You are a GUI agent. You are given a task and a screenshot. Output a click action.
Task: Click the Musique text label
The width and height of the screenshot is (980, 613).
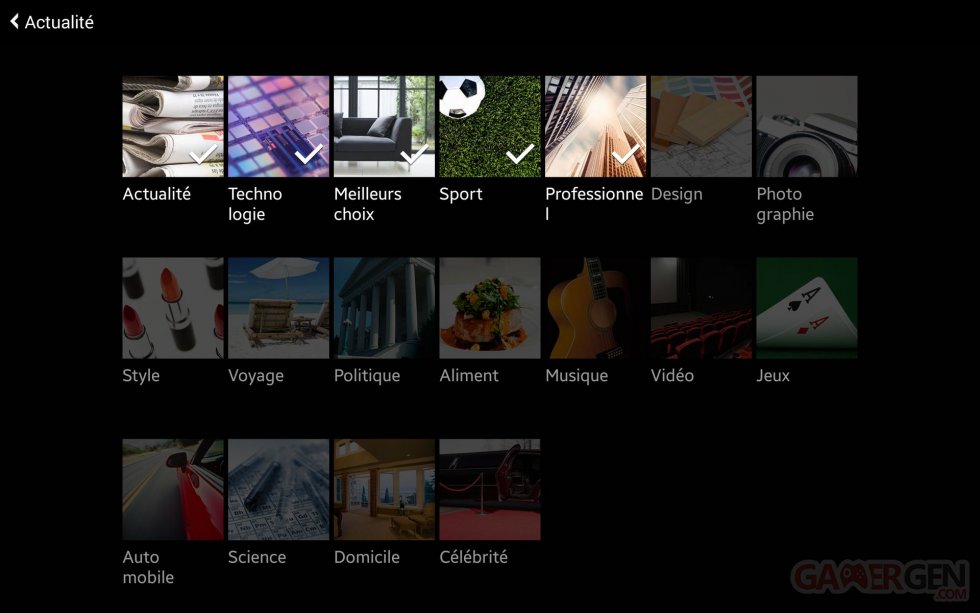pyautogui.click(x=577, y=376)
